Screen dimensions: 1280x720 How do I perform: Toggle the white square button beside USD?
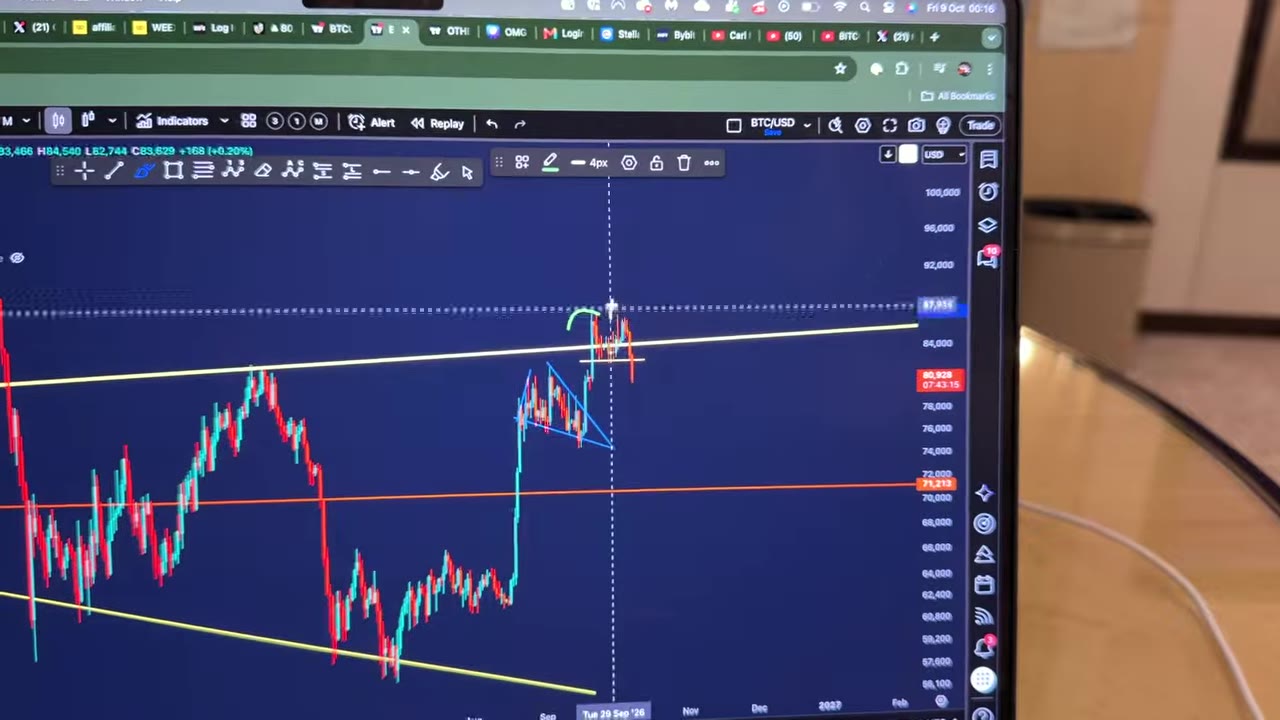908,154
